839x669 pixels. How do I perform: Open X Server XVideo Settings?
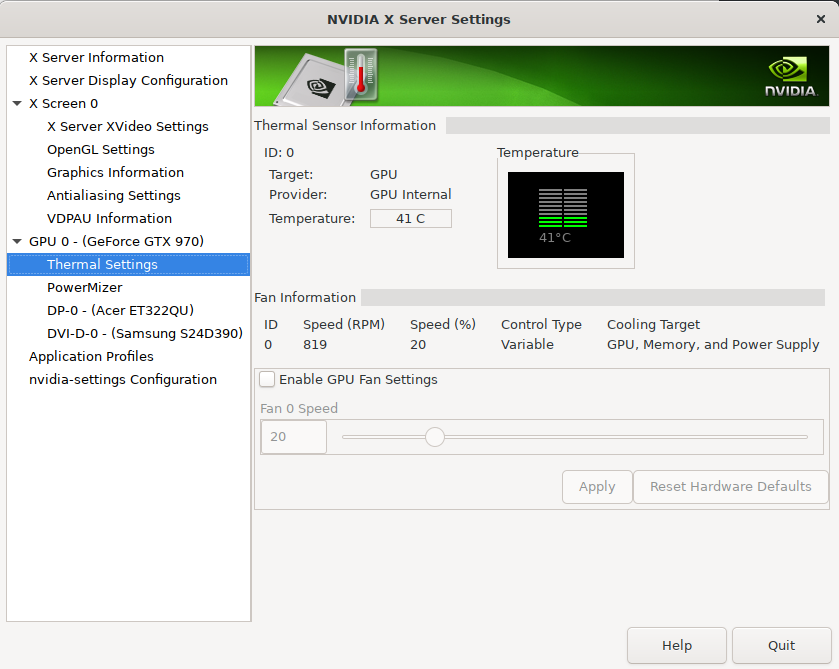tap(128, 126)
